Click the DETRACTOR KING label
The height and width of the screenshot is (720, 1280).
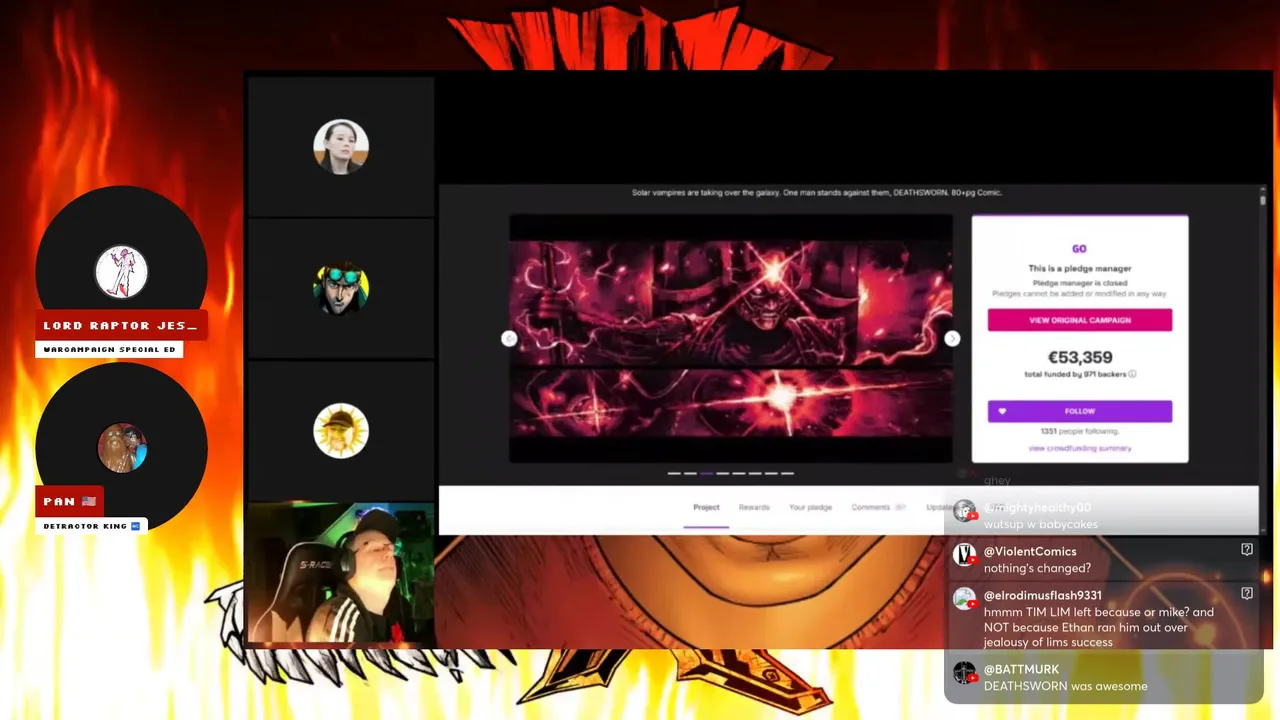92,526
